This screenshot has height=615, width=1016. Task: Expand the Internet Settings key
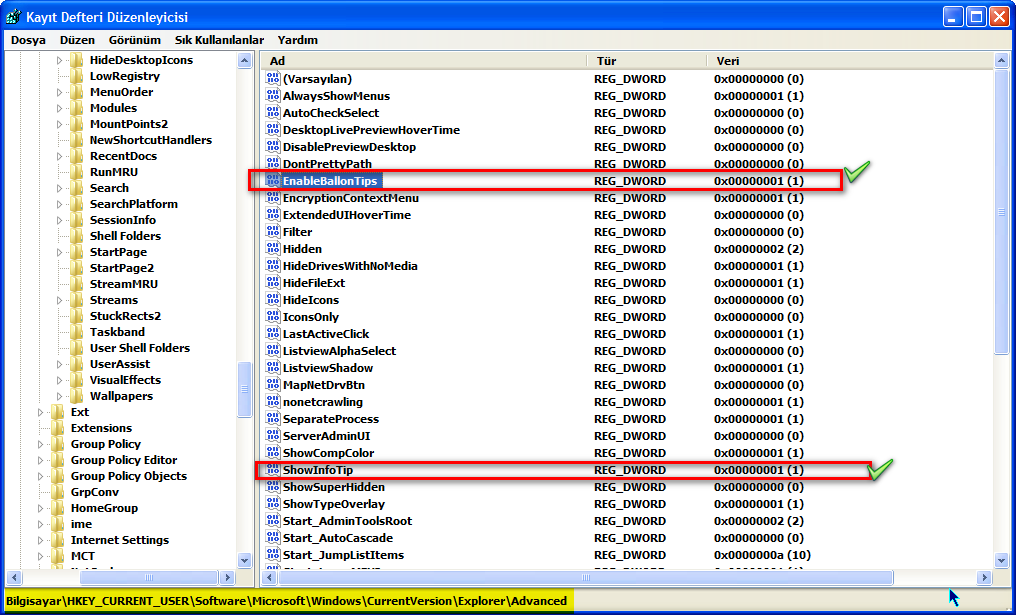[x=41, y=540]
